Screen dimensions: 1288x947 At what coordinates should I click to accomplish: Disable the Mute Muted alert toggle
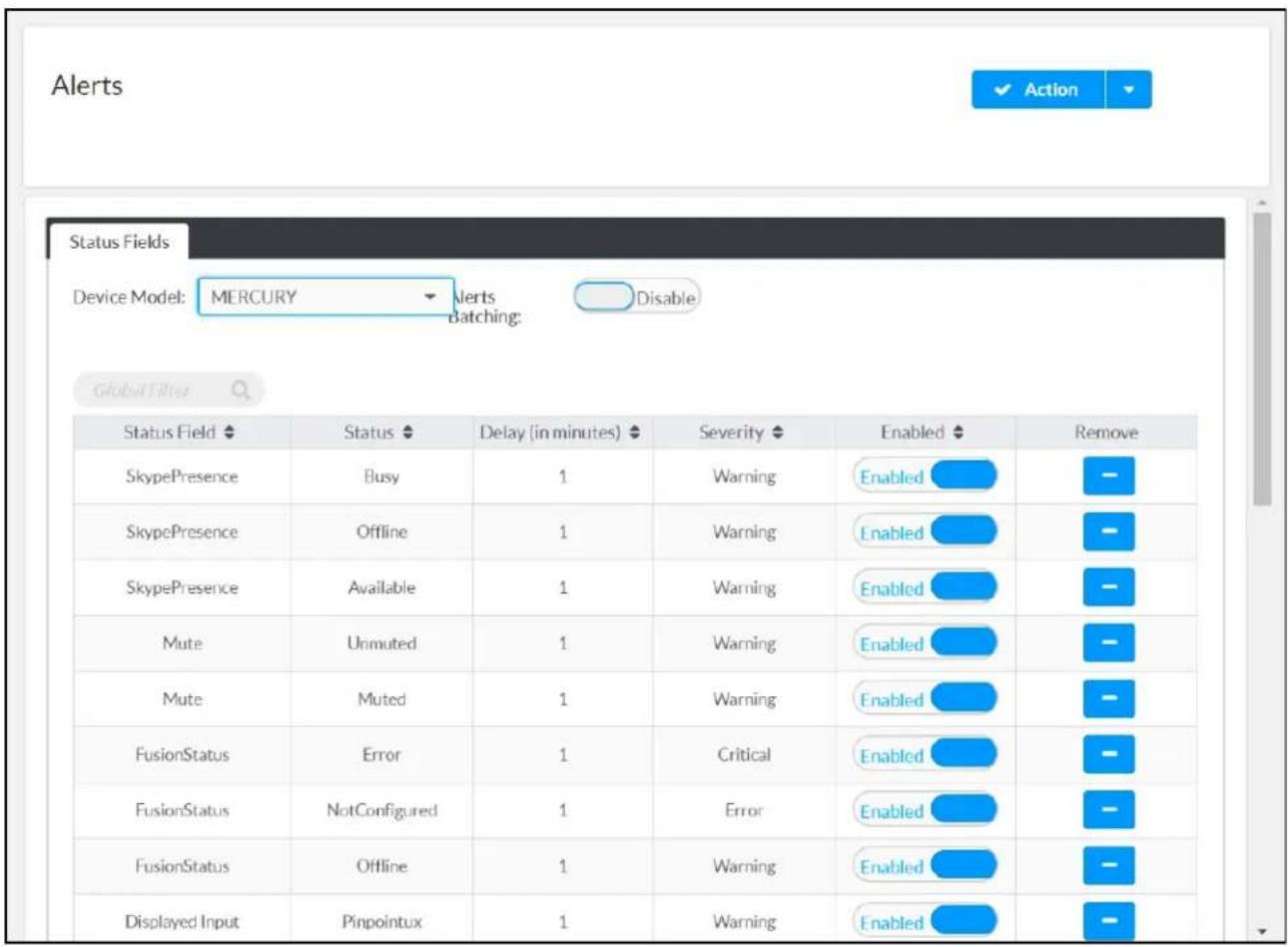[x=925, y=699]
